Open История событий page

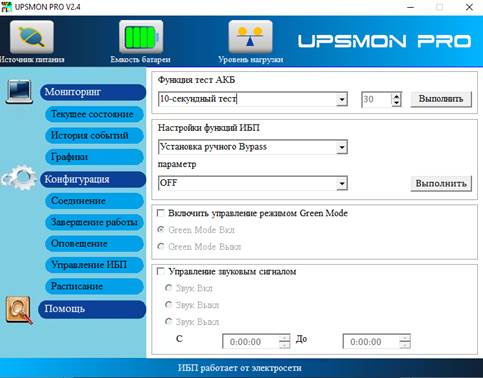pos(94,135)
